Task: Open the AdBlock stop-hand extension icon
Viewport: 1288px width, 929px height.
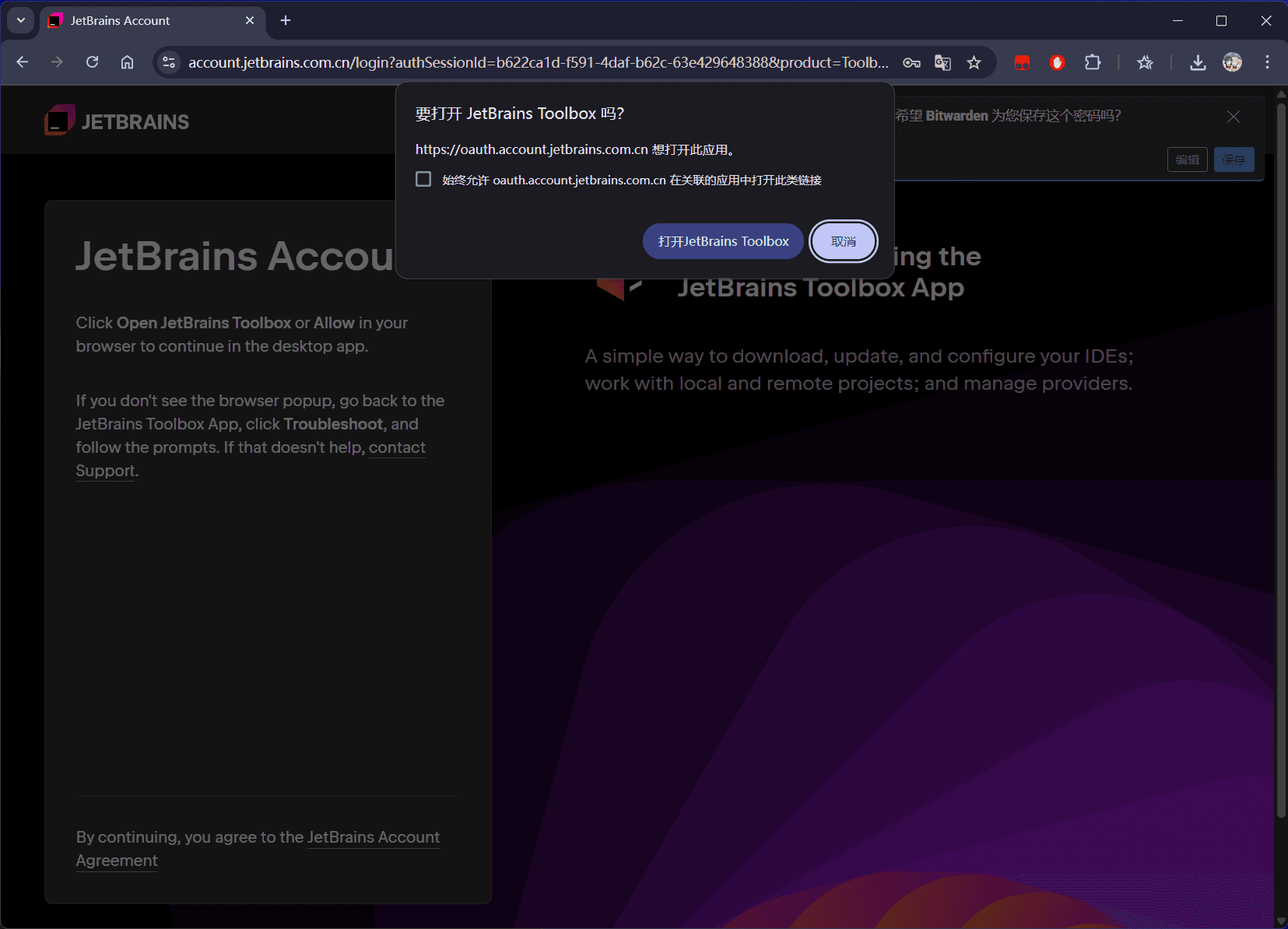Action: (x=1058, y=62)
